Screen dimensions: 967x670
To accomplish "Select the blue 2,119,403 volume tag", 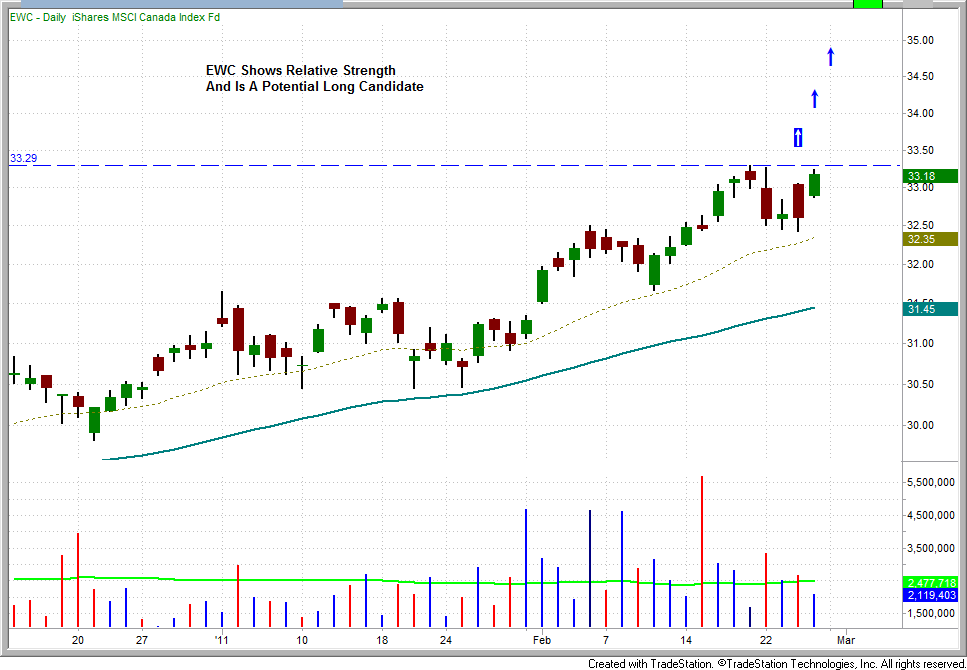I will point(929,596).
